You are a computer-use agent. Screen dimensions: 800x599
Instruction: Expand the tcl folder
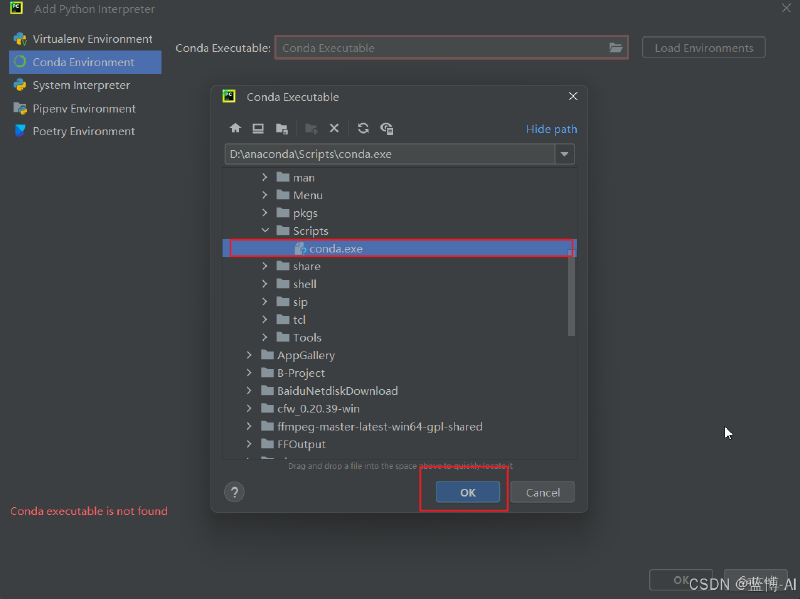click(x=264, y=319)
